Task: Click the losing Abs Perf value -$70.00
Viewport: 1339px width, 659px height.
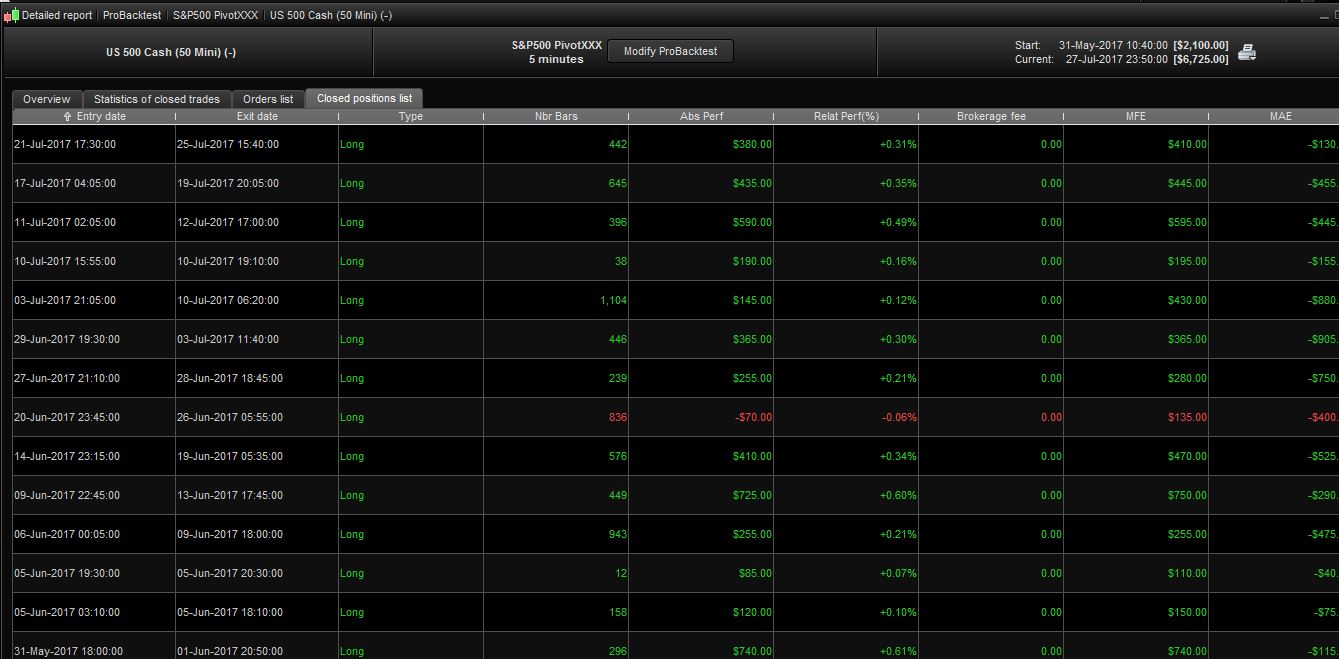Action: (754, 417)
